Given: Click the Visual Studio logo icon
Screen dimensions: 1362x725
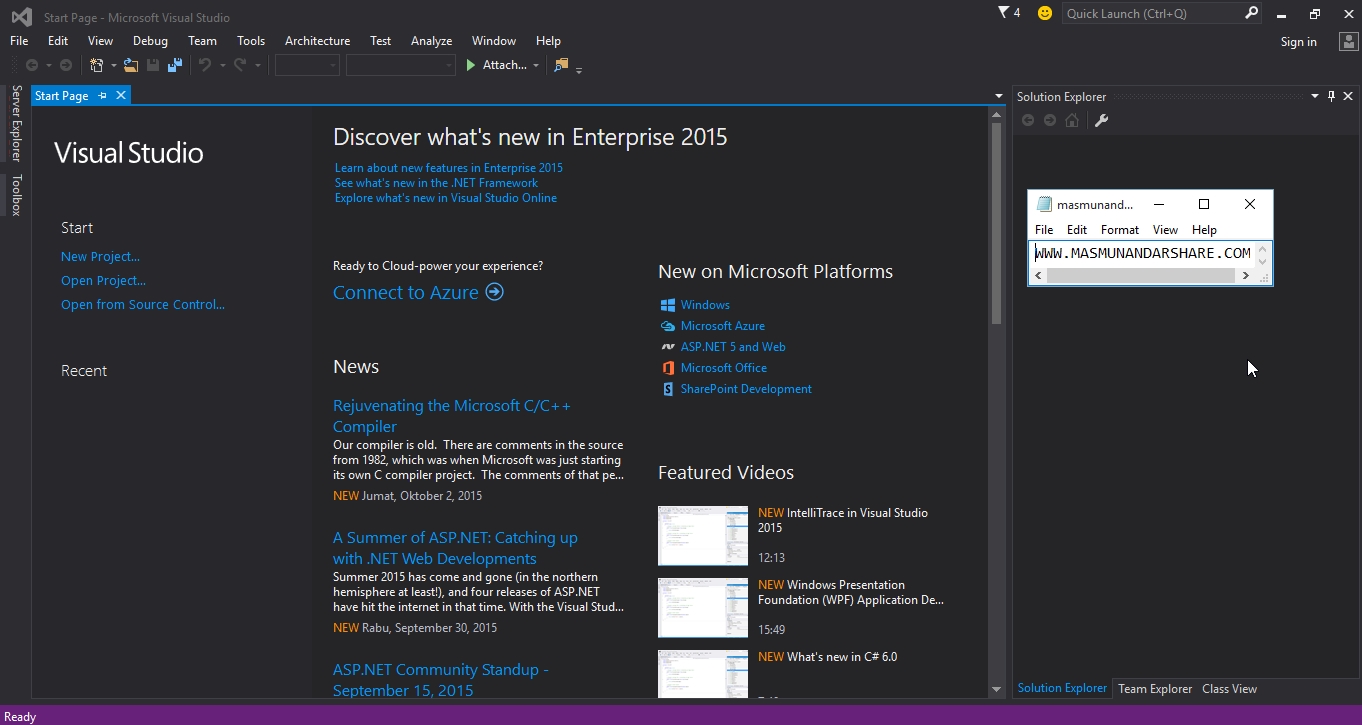Looking at the screenshot, I should pyautogui.click(x=21, y=16).
